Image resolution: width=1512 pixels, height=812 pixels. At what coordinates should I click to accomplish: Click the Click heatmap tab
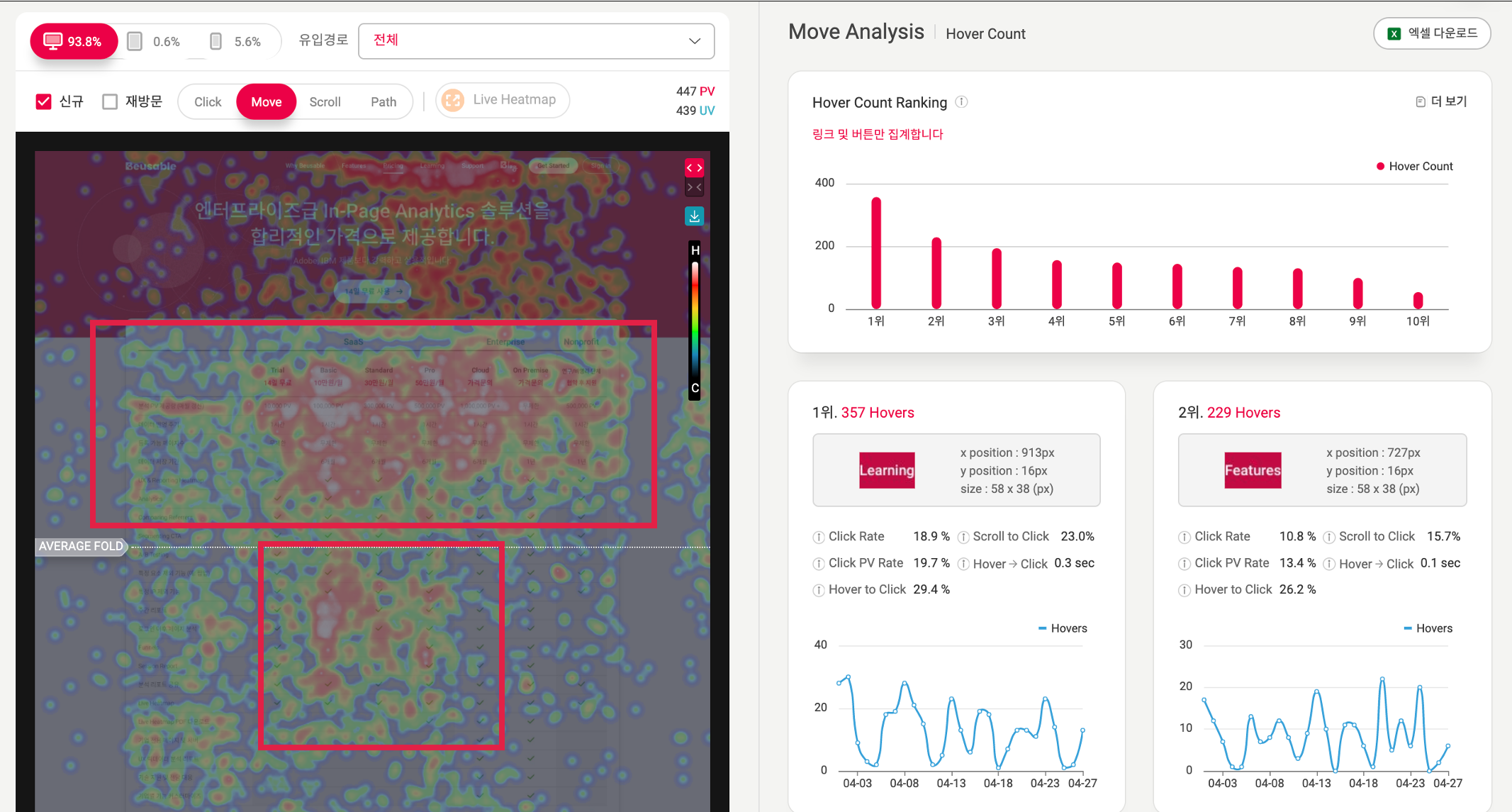206,101
